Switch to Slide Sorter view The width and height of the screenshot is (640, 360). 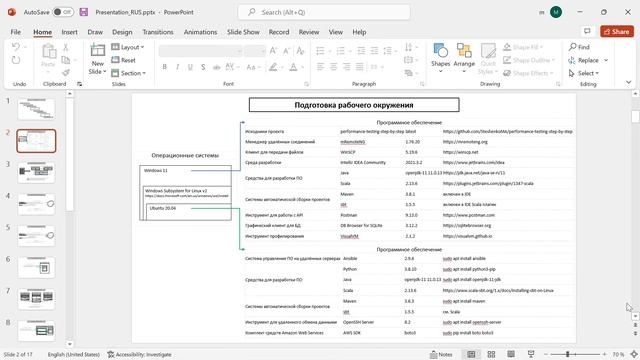coord(491,354)
